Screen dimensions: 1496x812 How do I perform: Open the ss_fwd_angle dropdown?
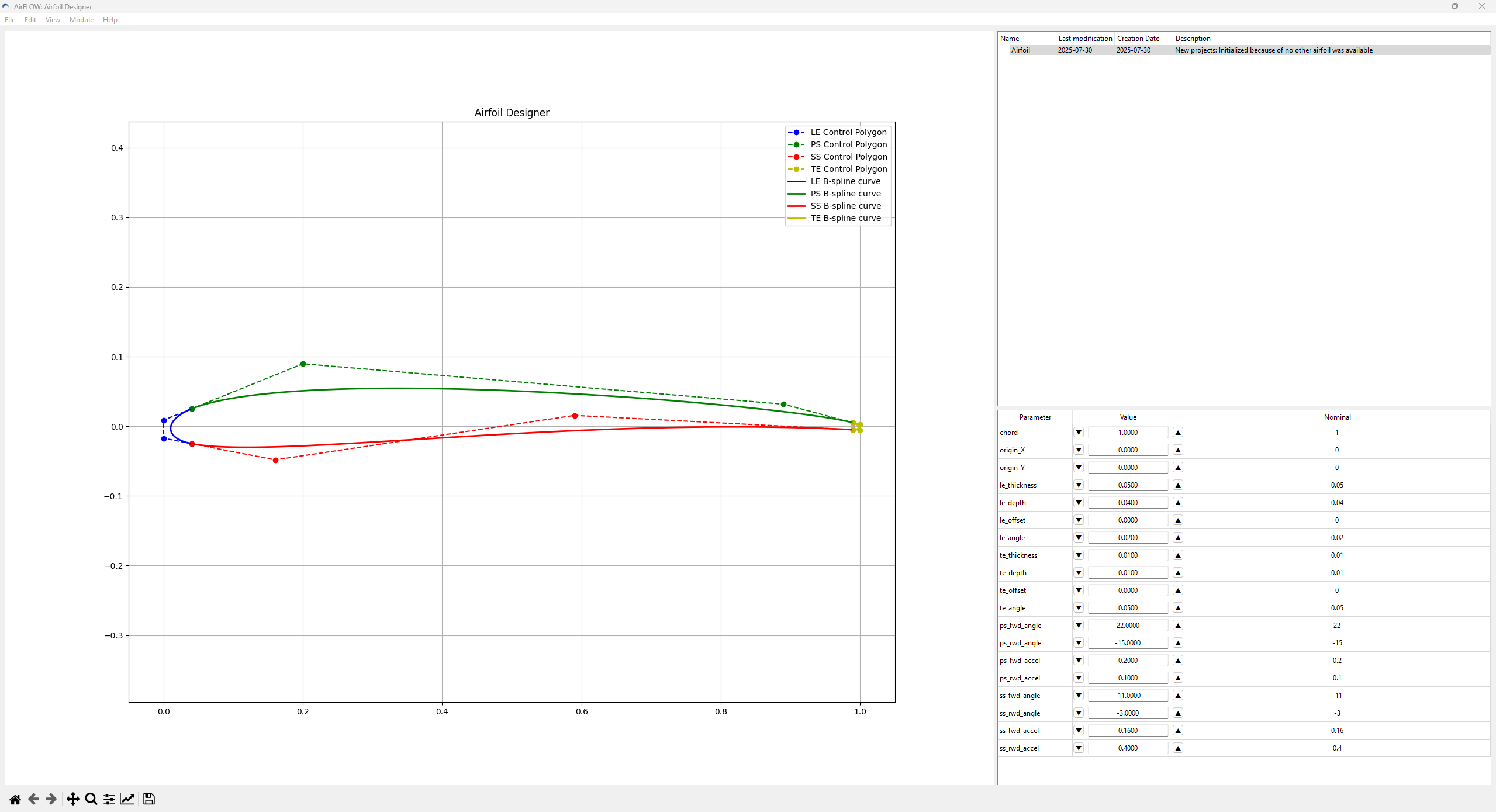coord(1077,695)
